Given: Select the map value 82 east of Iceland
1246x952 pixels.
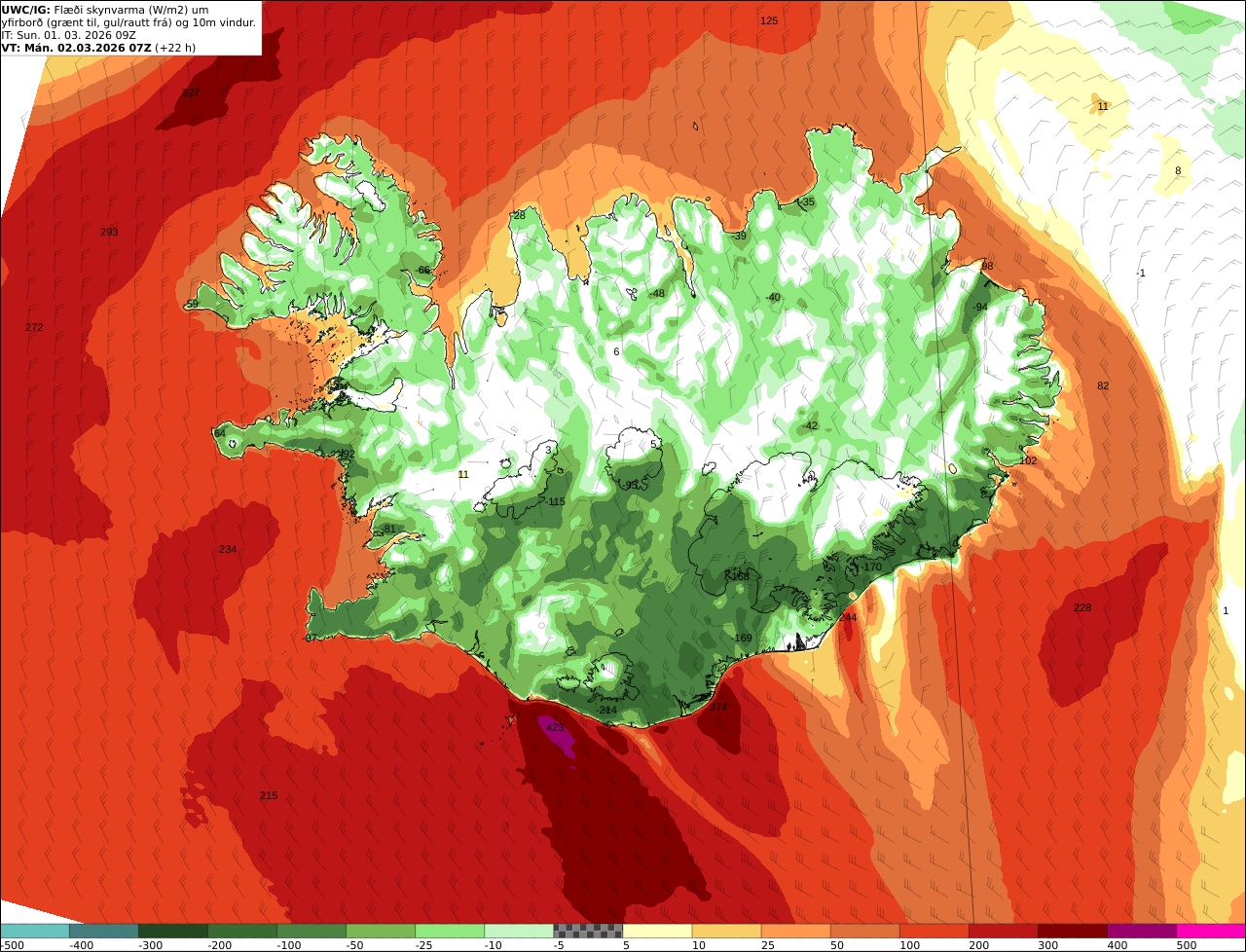Looking at the screenshot, I should pos(1103,386).
